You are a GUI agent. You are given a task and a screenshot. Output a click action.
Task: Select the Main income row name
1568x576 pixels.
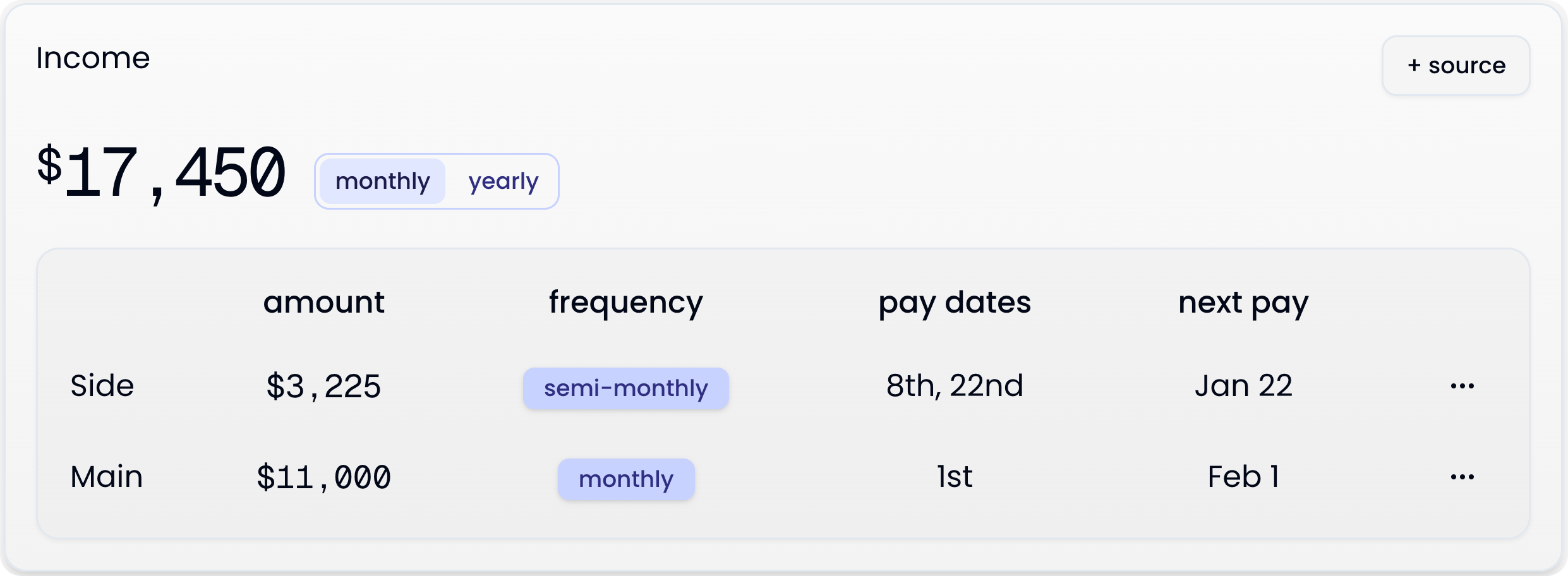click(106, 476)
